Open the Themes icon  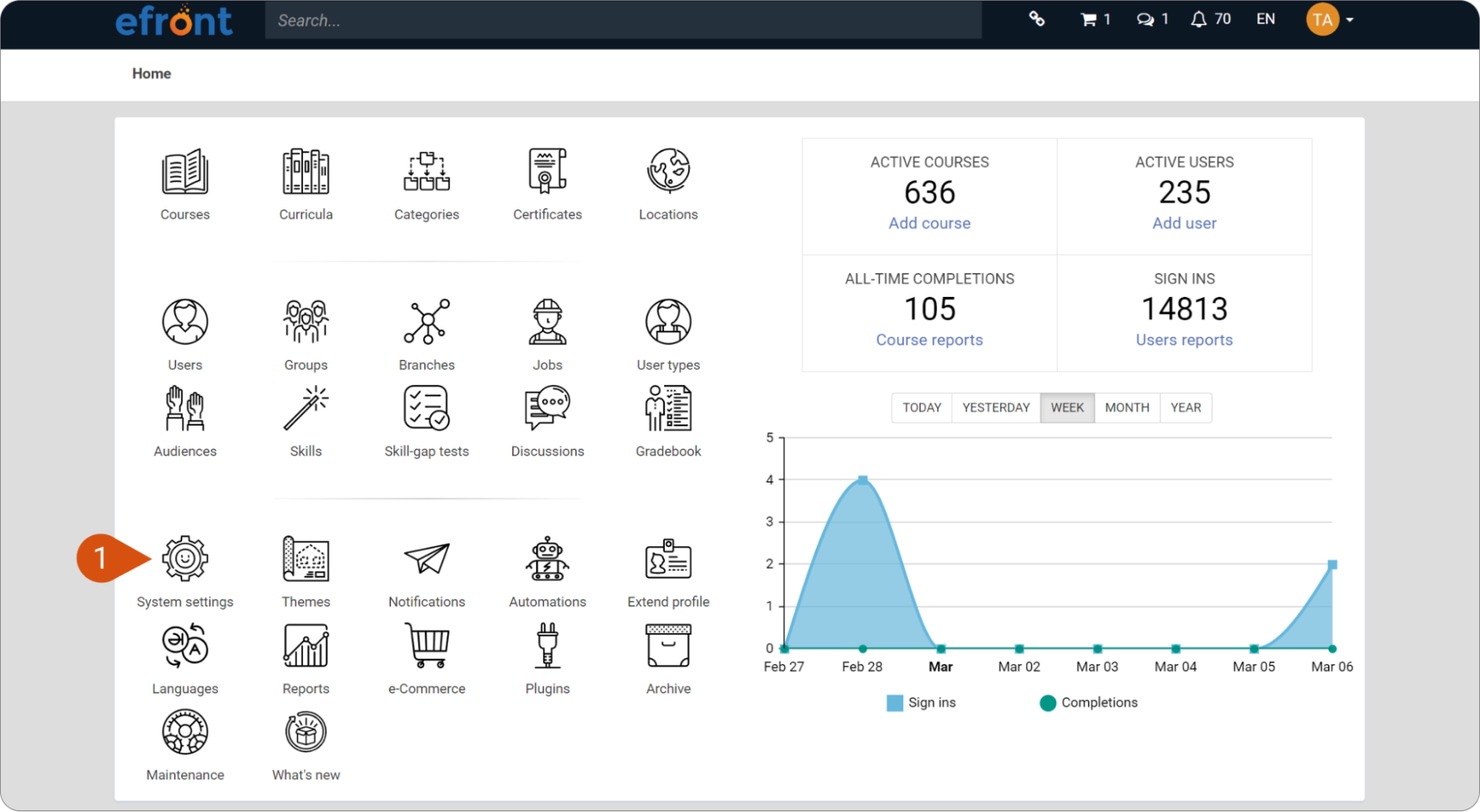coord(306,559)
